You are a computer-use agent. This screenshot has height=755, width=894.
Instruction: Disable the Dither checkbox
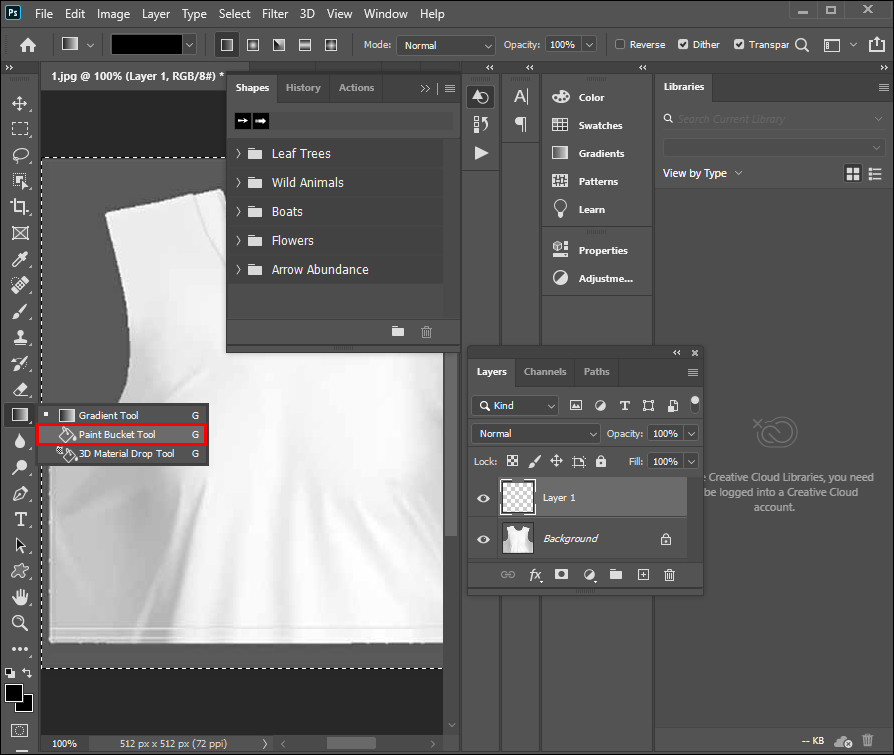683,45
